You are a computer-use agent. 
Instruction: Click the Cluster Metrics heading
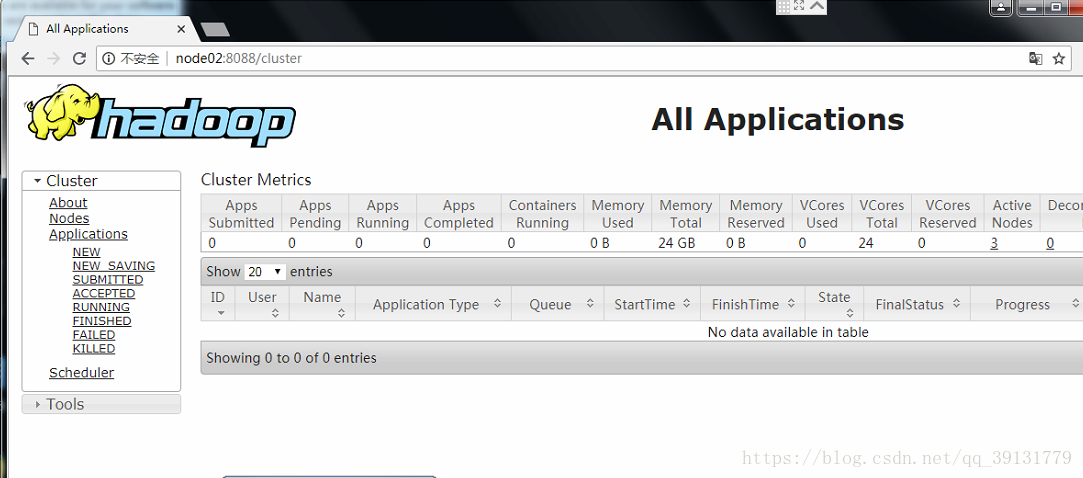pos(256,180)
